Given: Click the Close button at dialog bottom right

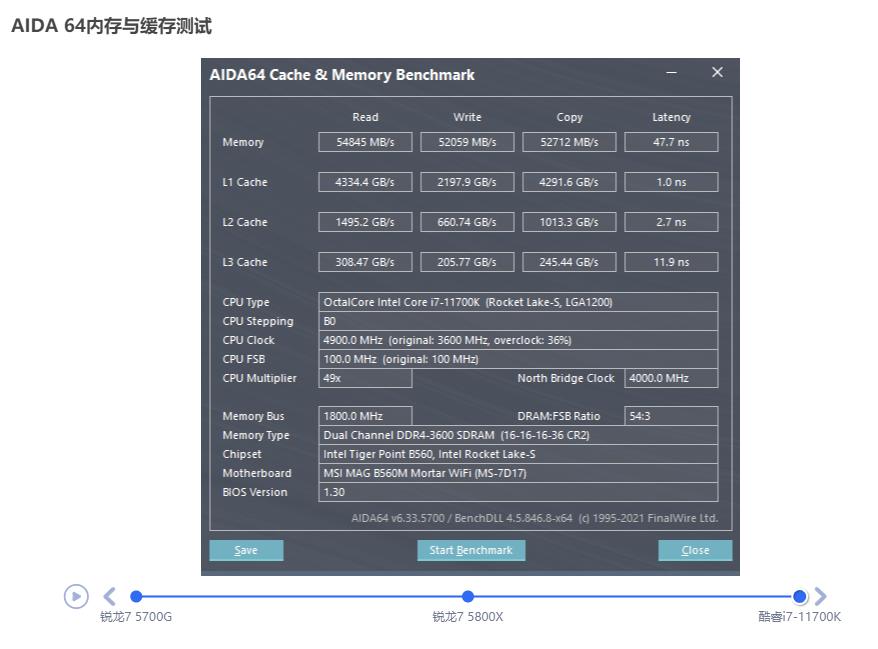Looking at the screenshot, I should pos(695,550).
